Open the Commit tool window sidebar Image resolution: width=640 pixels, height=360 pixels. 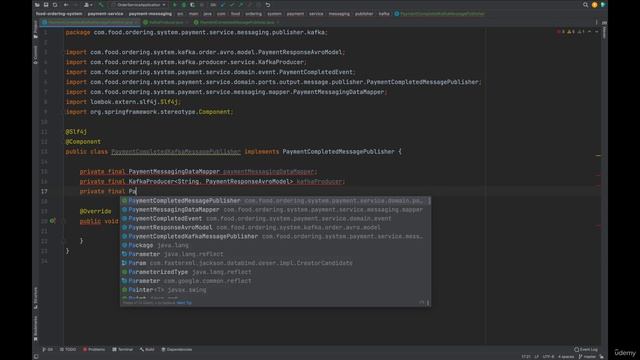click(x=36, y=54)
